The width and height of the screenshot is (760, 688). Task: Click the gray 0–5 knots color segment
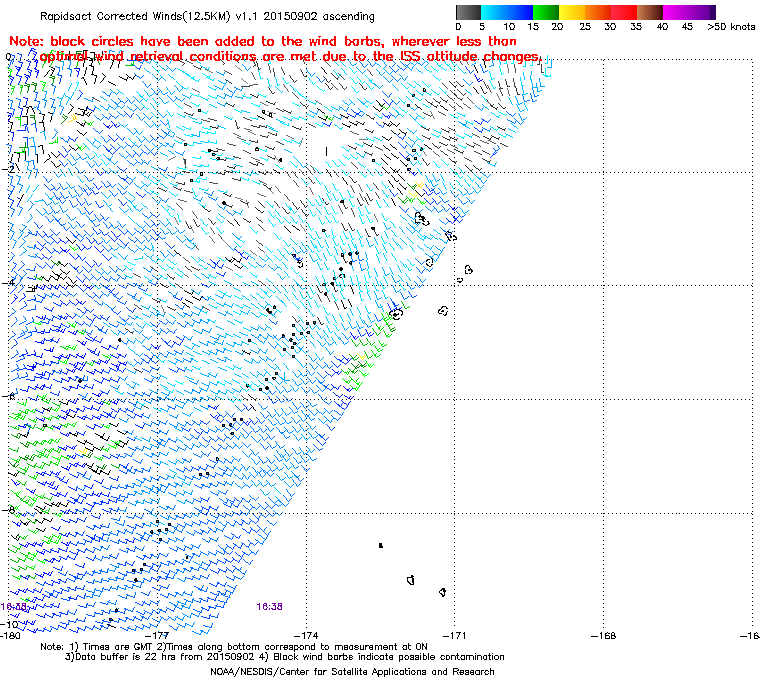click(469, 12)
